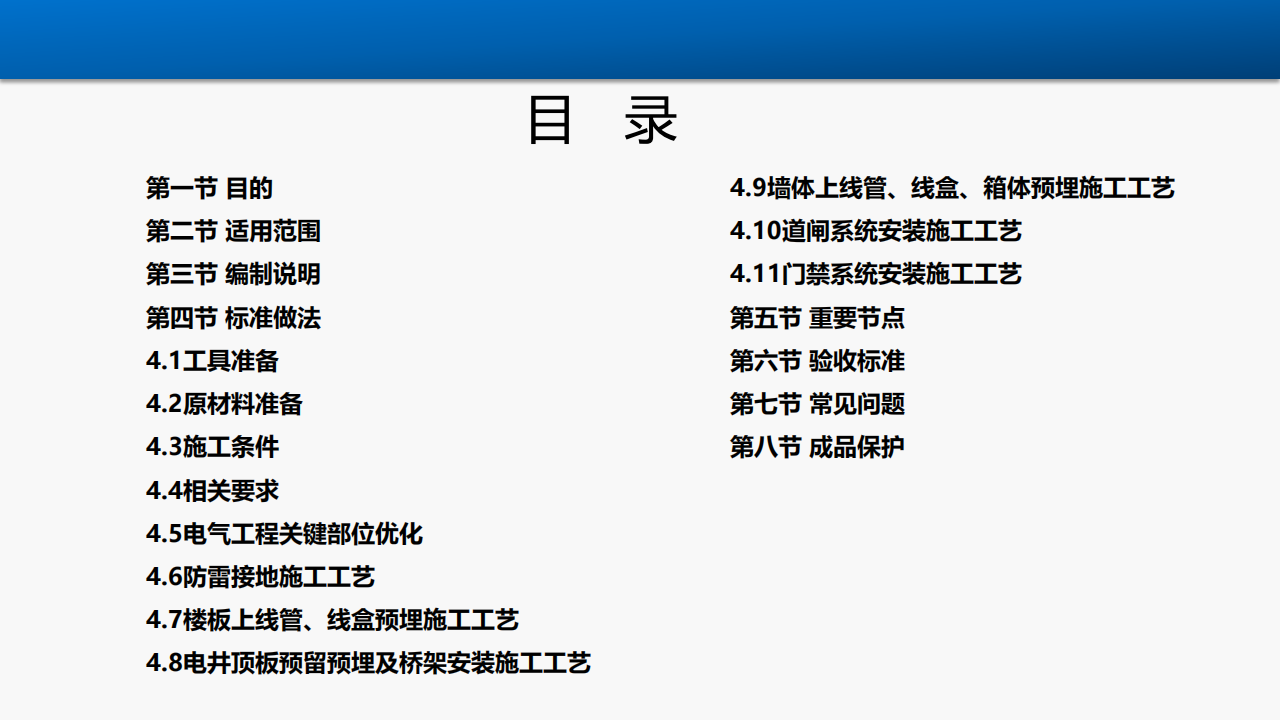Click the 第四节 标准做法 heading
The height and width of the screenshot is (720, 1280).
point(233,318)
